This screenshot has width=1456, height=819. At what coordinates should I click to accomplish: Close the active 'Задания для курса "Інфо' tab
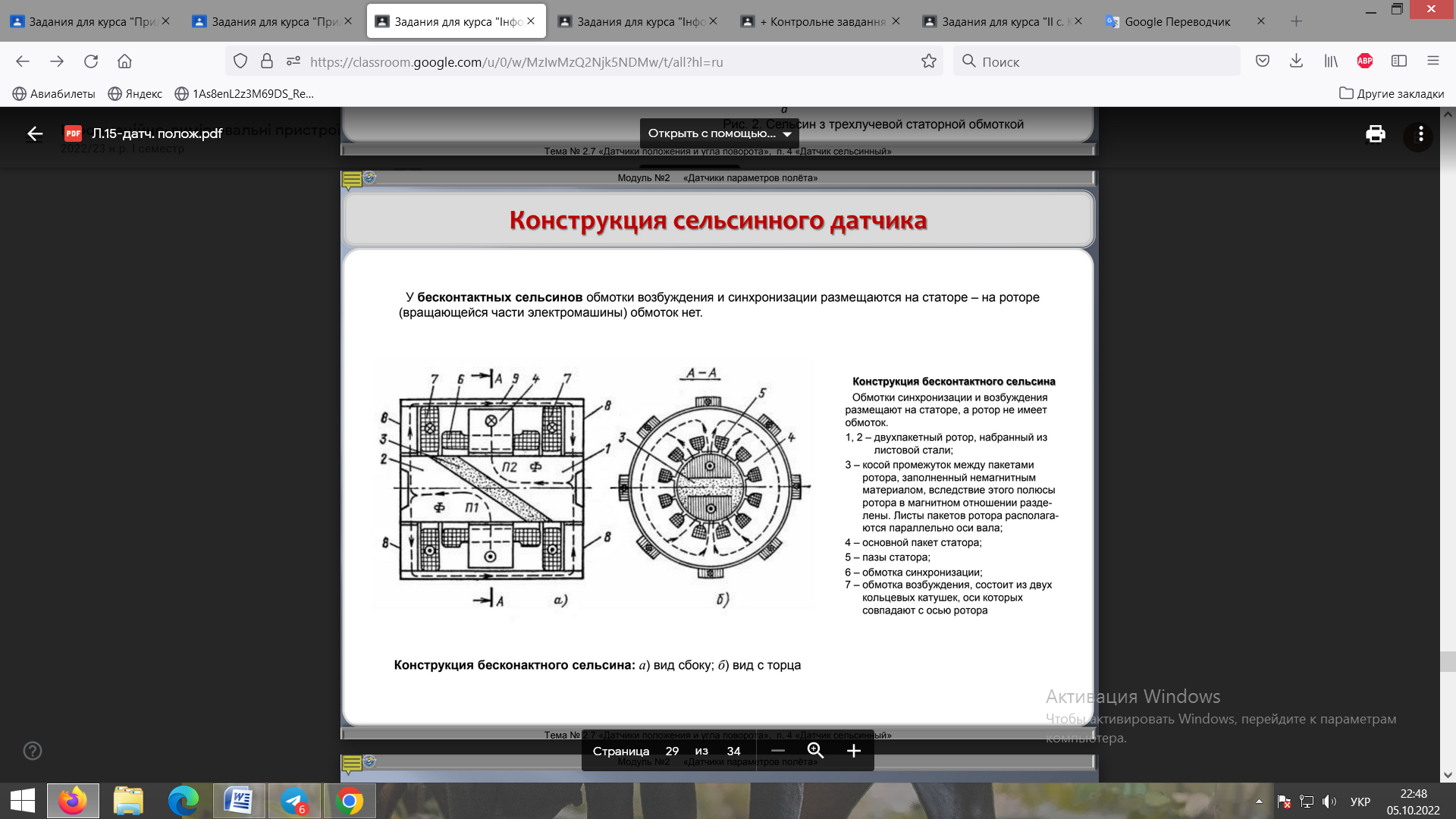tap(531, 21)
